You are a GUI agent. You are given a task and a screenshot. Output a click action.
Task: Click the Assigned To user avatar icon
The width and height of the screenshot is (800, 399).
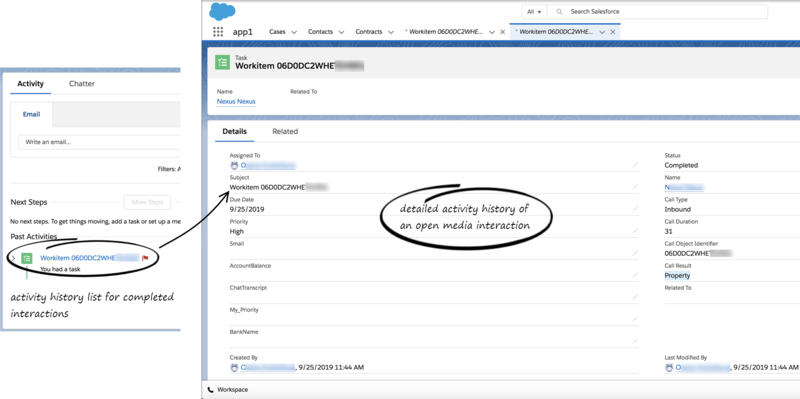click(x=234, y=165)
